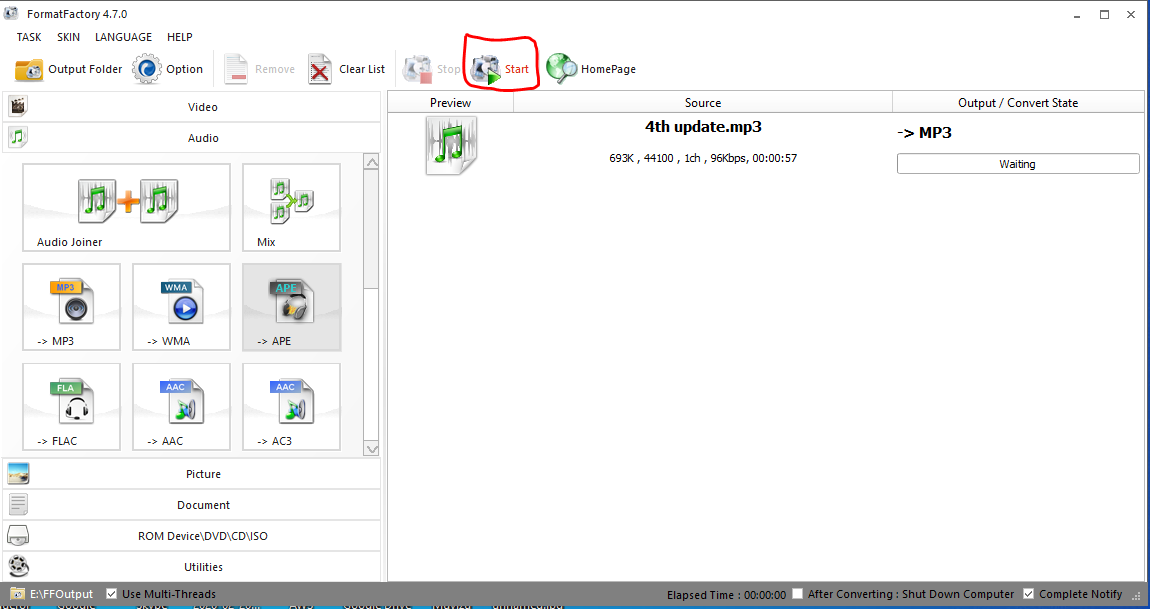The height and width of the screenshot is (609, 1150).
Task: Click the Remove toolbar item
Action: click(259, 69)
